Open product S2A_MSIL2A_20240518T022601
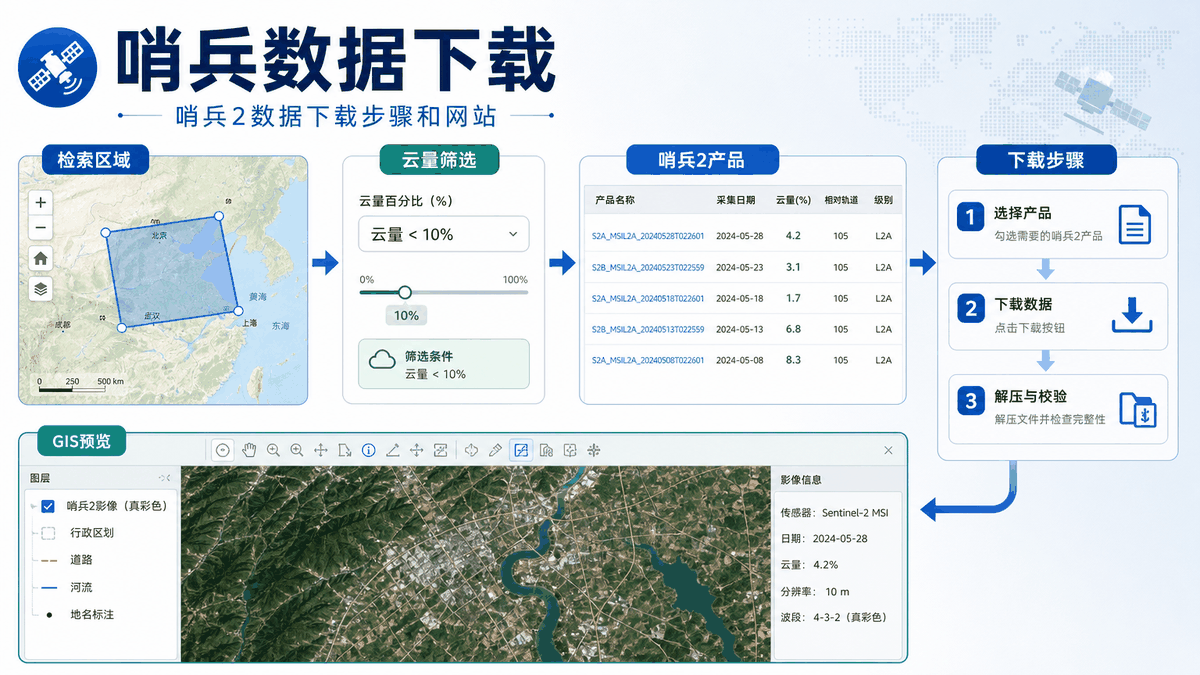 click(x=648, y=298)
